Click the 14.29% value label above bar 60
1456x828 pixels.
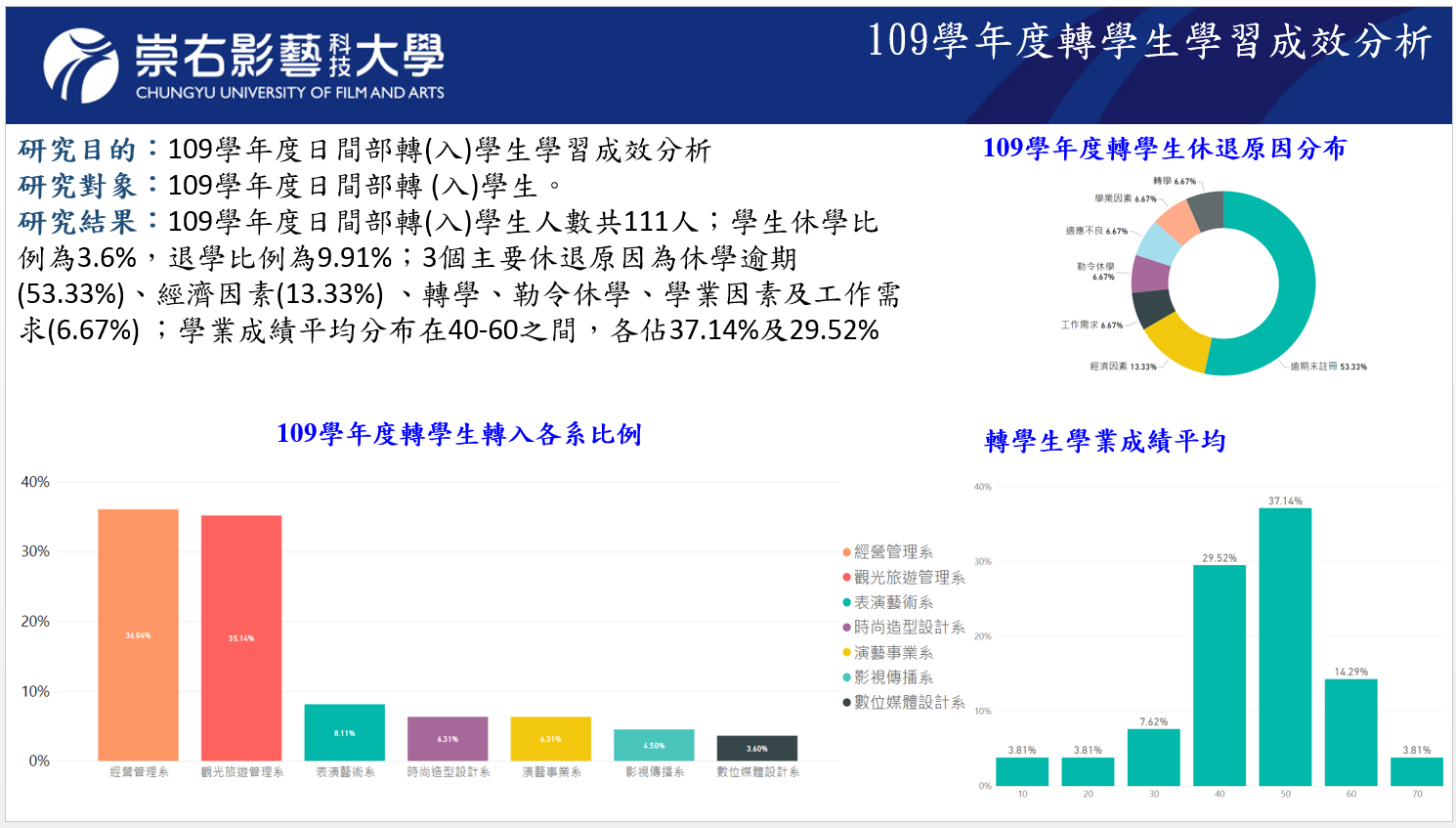[1351, 672]
